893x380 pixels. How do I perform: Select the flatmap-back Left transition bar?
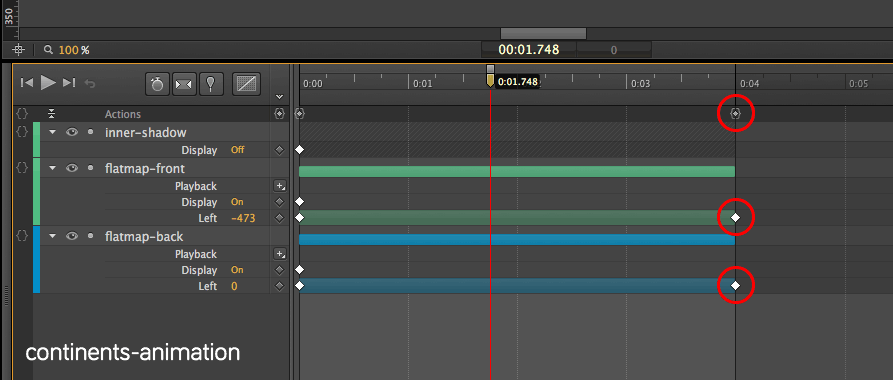[517, 286]
